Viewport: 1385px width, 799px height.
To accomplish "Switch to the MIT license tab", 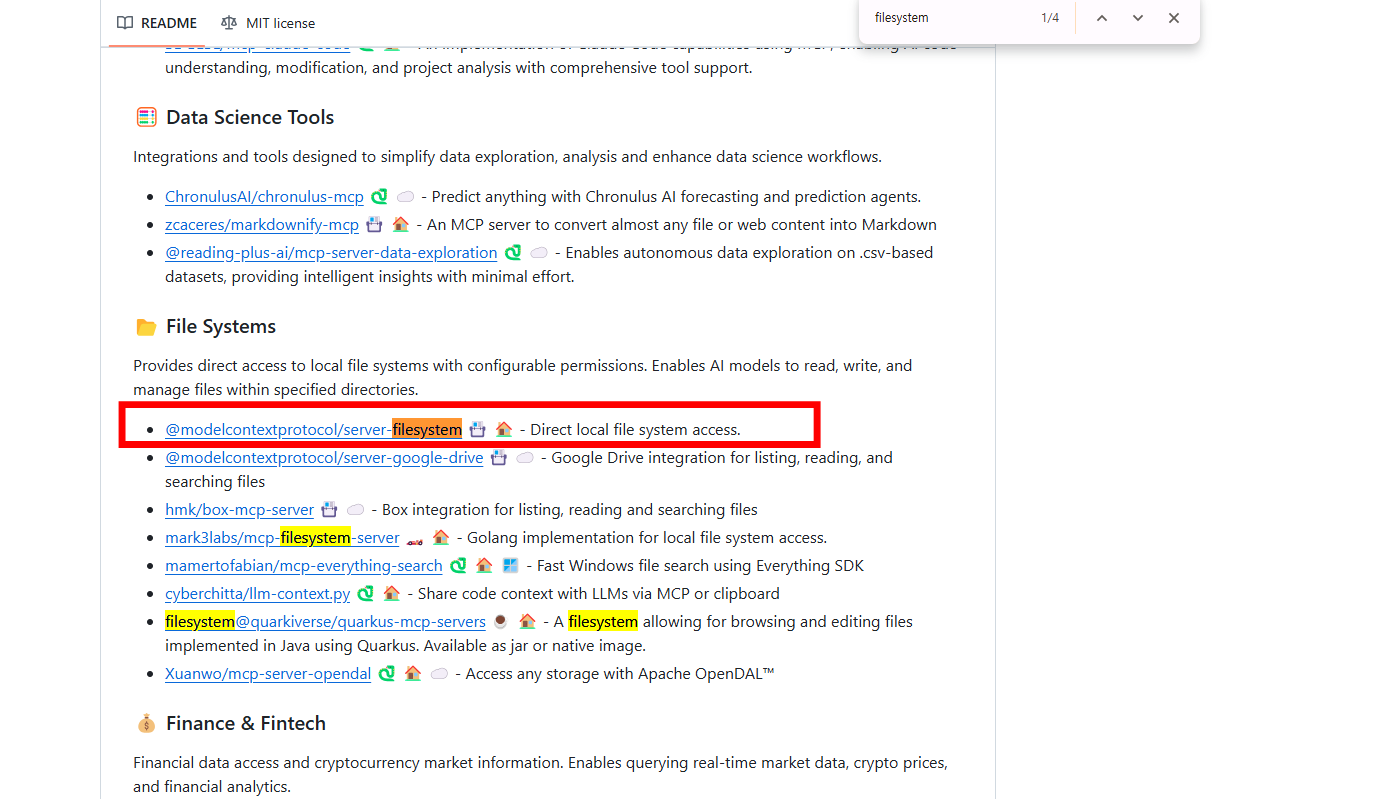I will click(x=268, y=22).
